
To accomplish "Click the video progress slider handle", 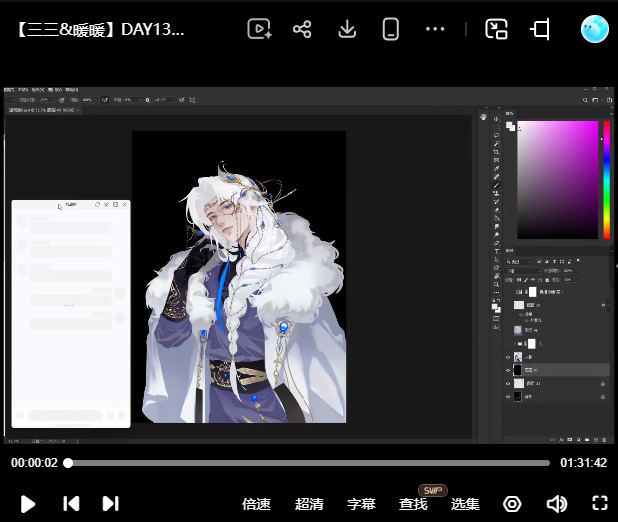I will (68, 463).
